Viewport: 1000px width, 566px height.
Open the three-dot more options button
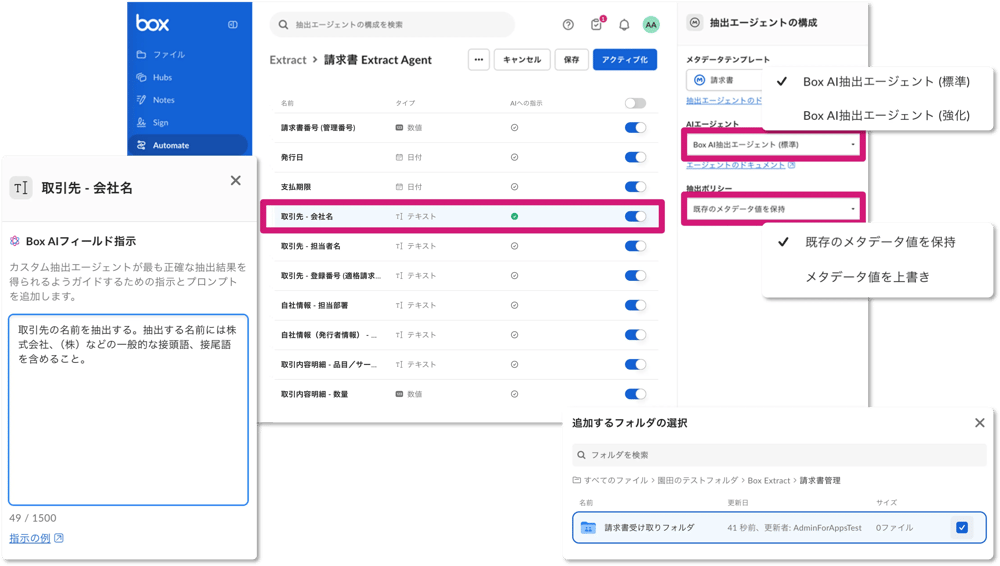coord(479,60)
